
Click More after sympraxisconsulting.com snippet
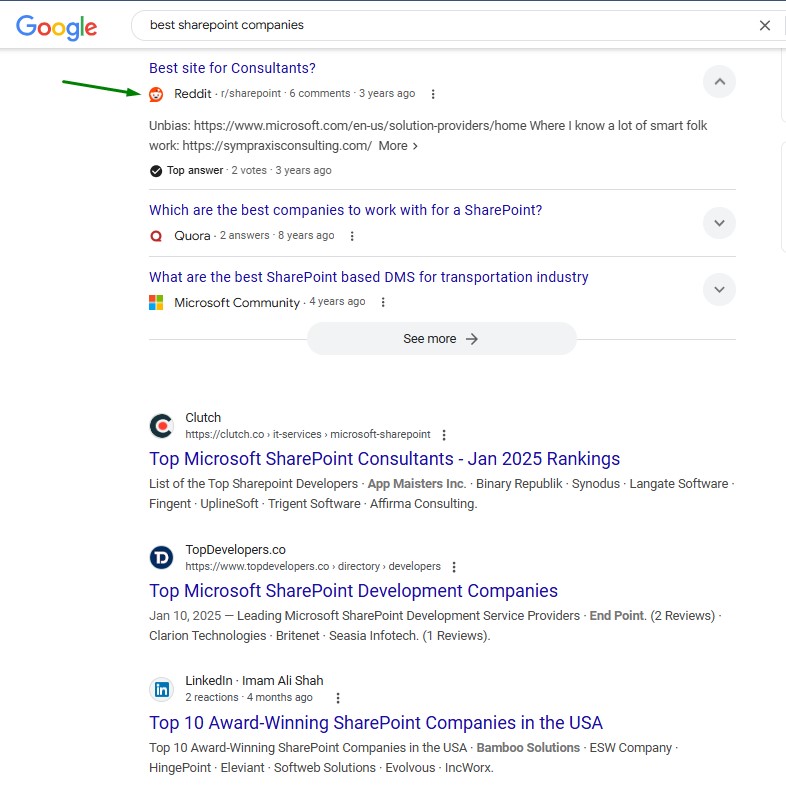(398, 146)
